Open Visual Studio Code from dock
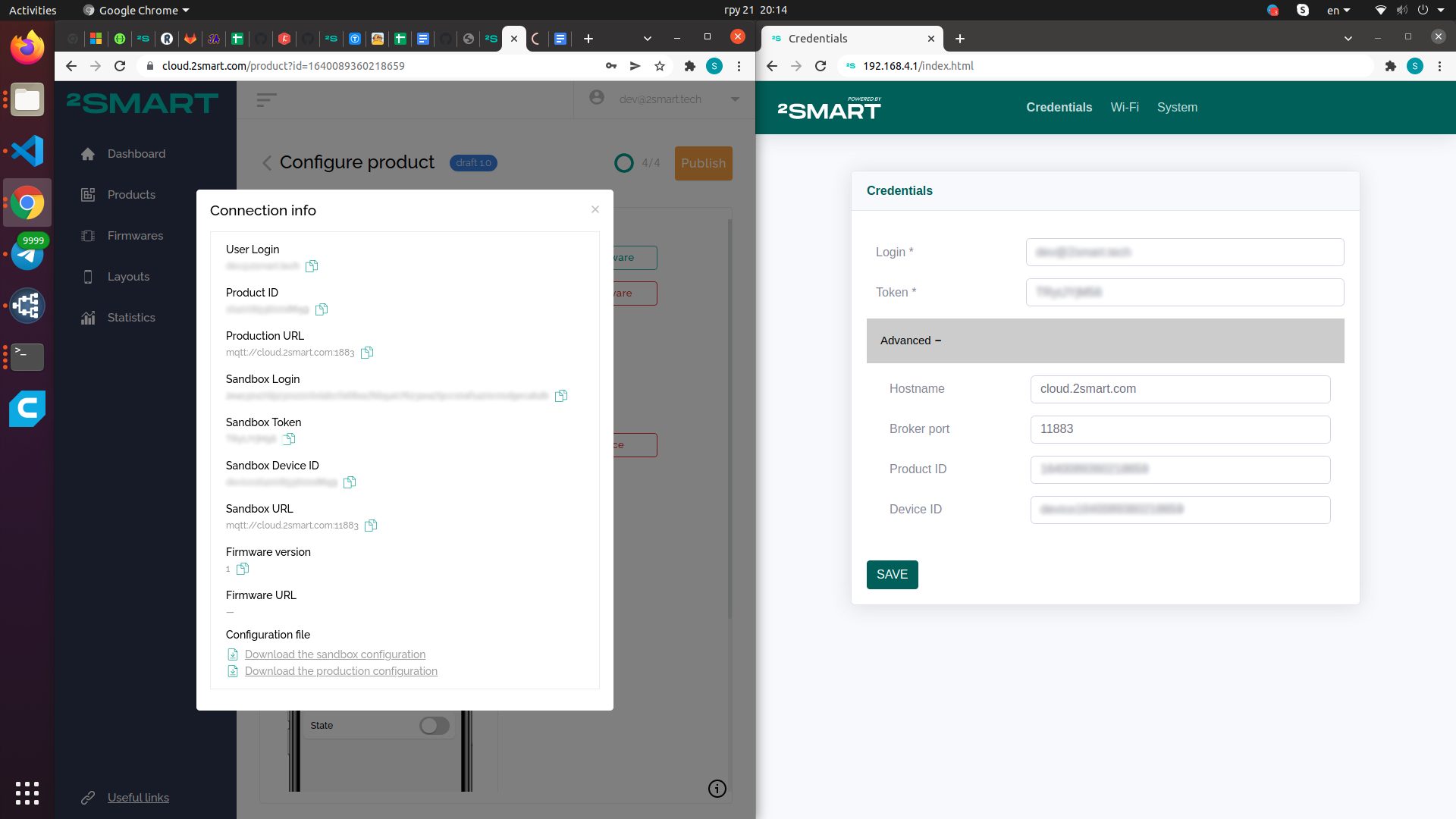 pos(27,151)
